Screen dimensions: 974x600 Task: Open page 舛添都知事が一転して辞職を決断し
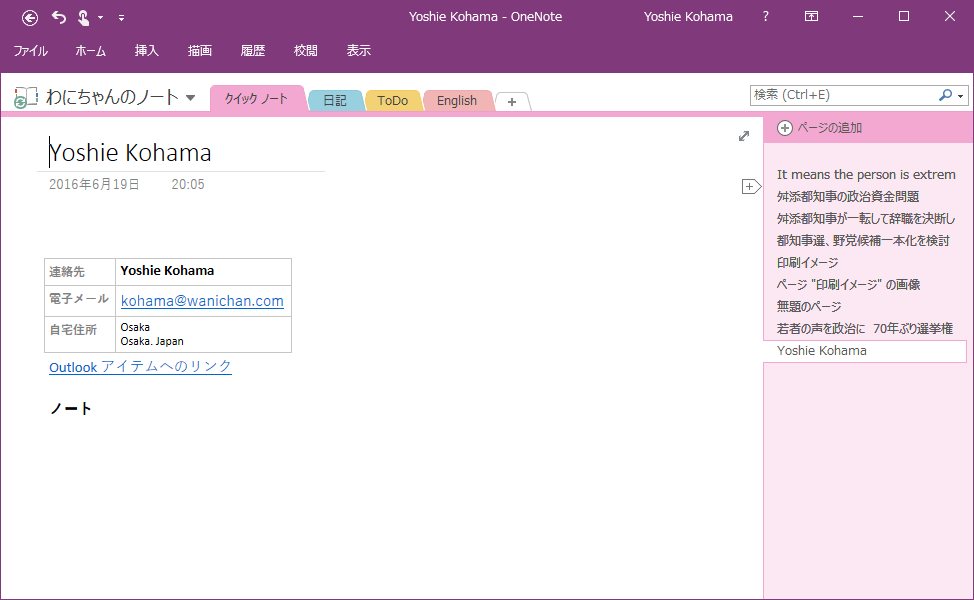[865, 219]
